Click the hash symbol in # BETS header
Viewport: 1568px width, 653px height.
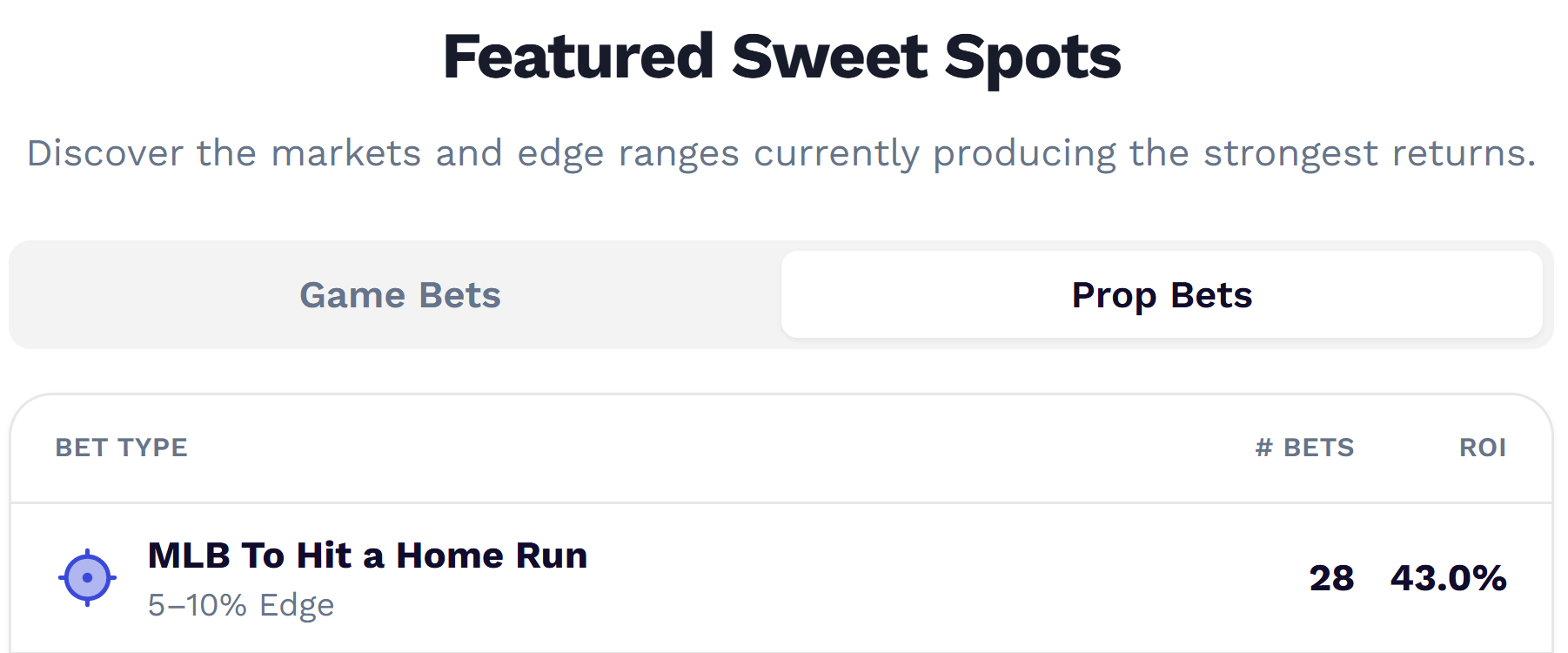[1264, 448]
